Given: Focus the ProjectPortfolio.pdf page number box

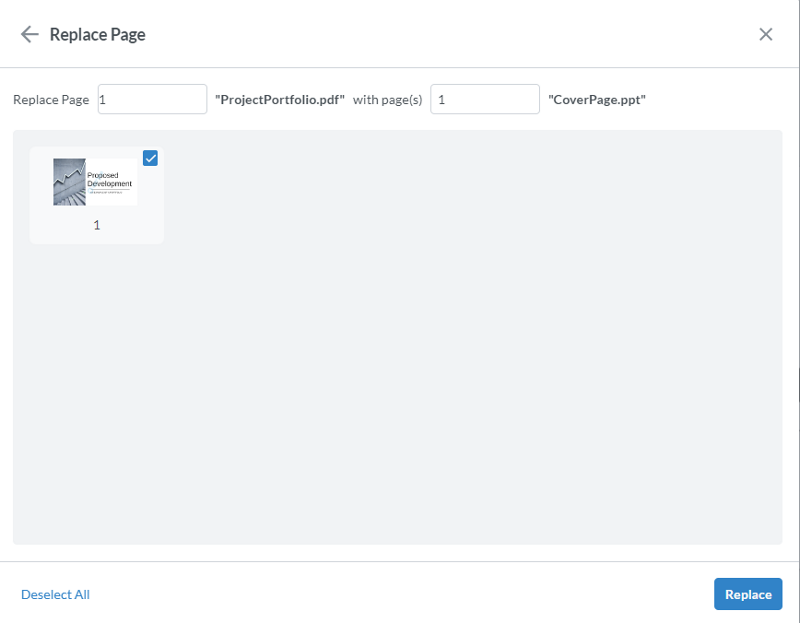Looking at the screenshot, I should 152,99.
